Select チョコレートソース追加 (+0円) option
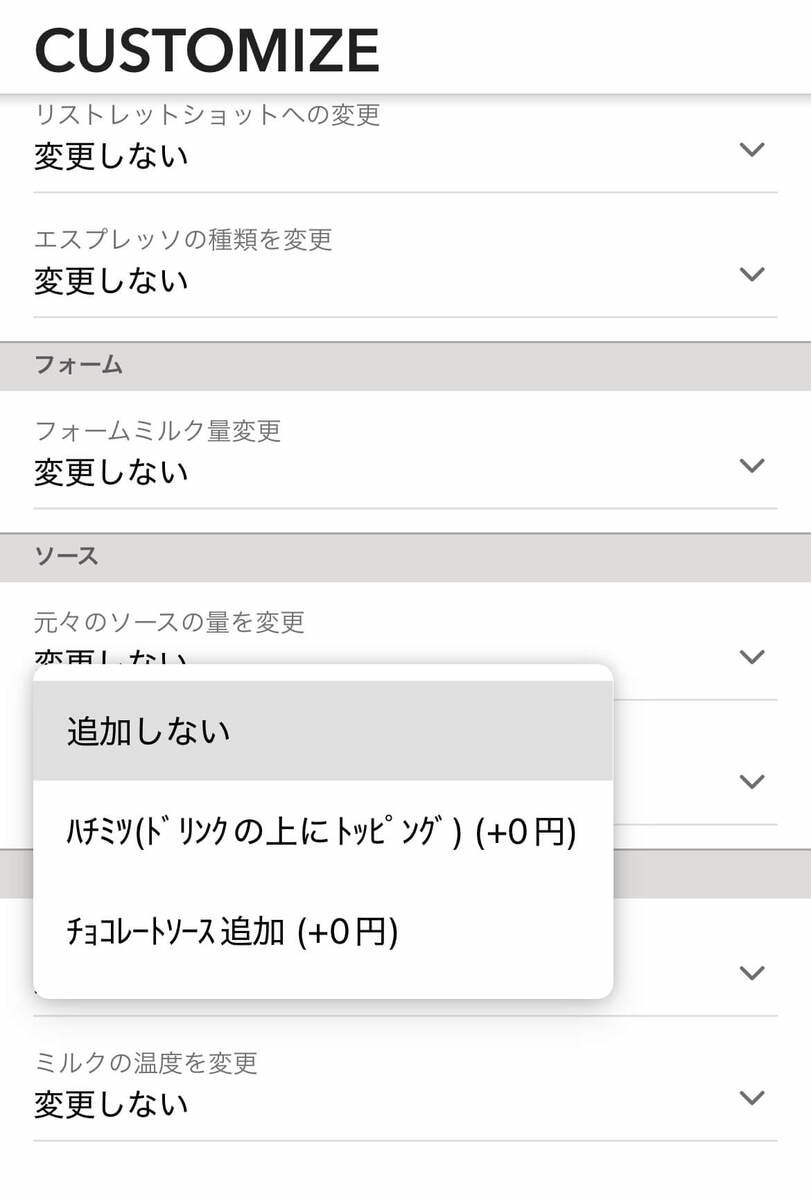The width and height of the screenshot is (811, 1200). 232,932
